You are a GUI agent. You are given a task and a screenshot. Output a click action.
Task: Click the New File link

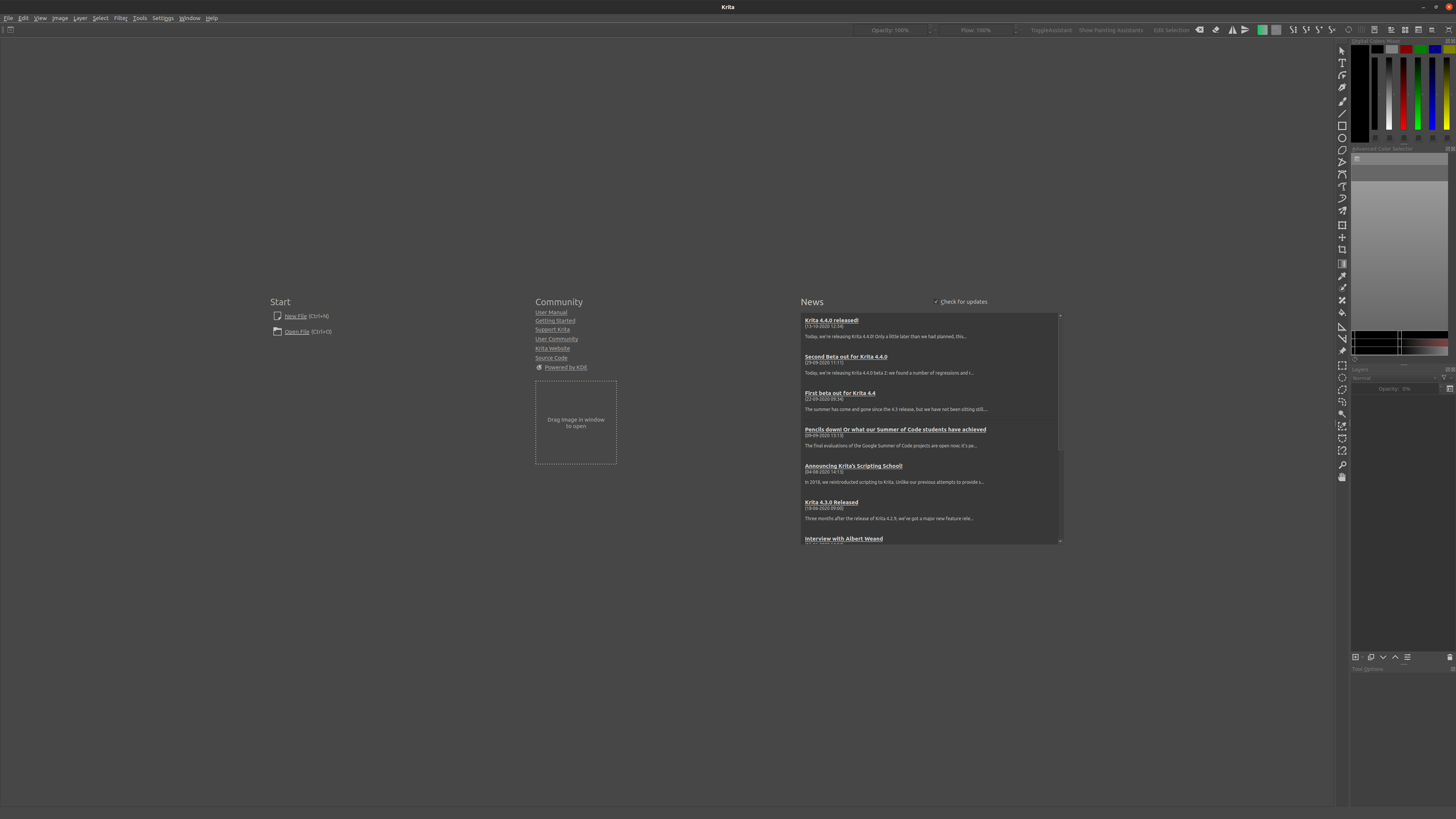point(295,317)
